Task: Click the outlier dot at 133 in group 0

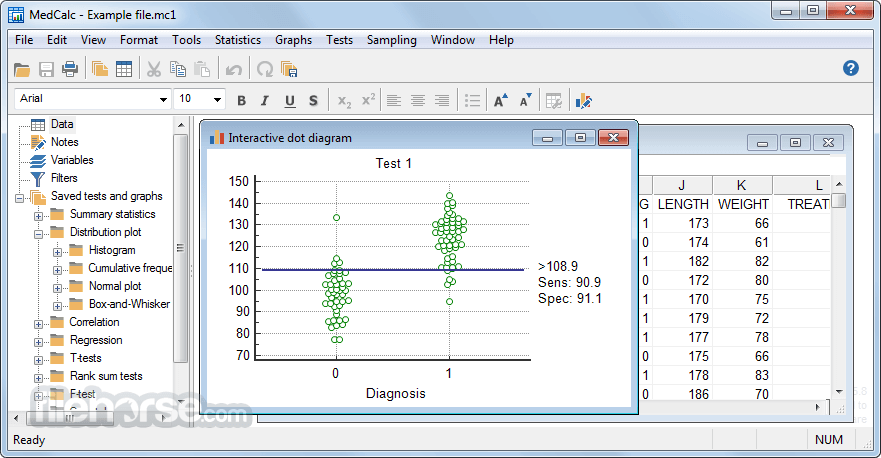Action: pyautogui.click(x=337, y=218)
